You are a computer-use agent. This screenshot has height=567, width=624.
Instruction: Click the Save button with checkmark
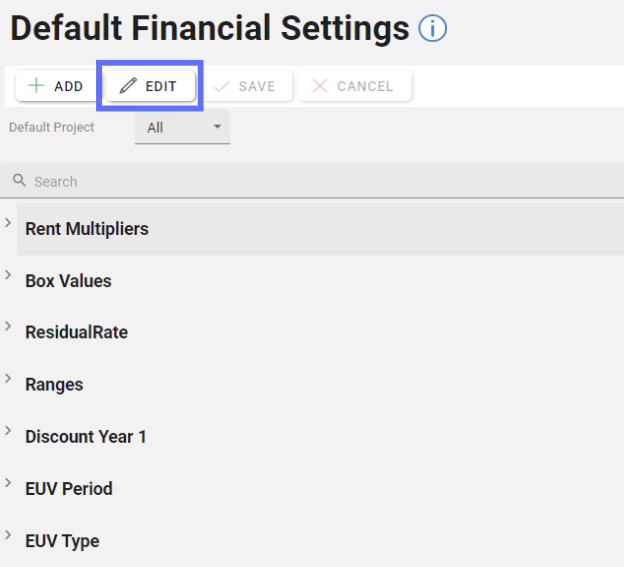244,86
